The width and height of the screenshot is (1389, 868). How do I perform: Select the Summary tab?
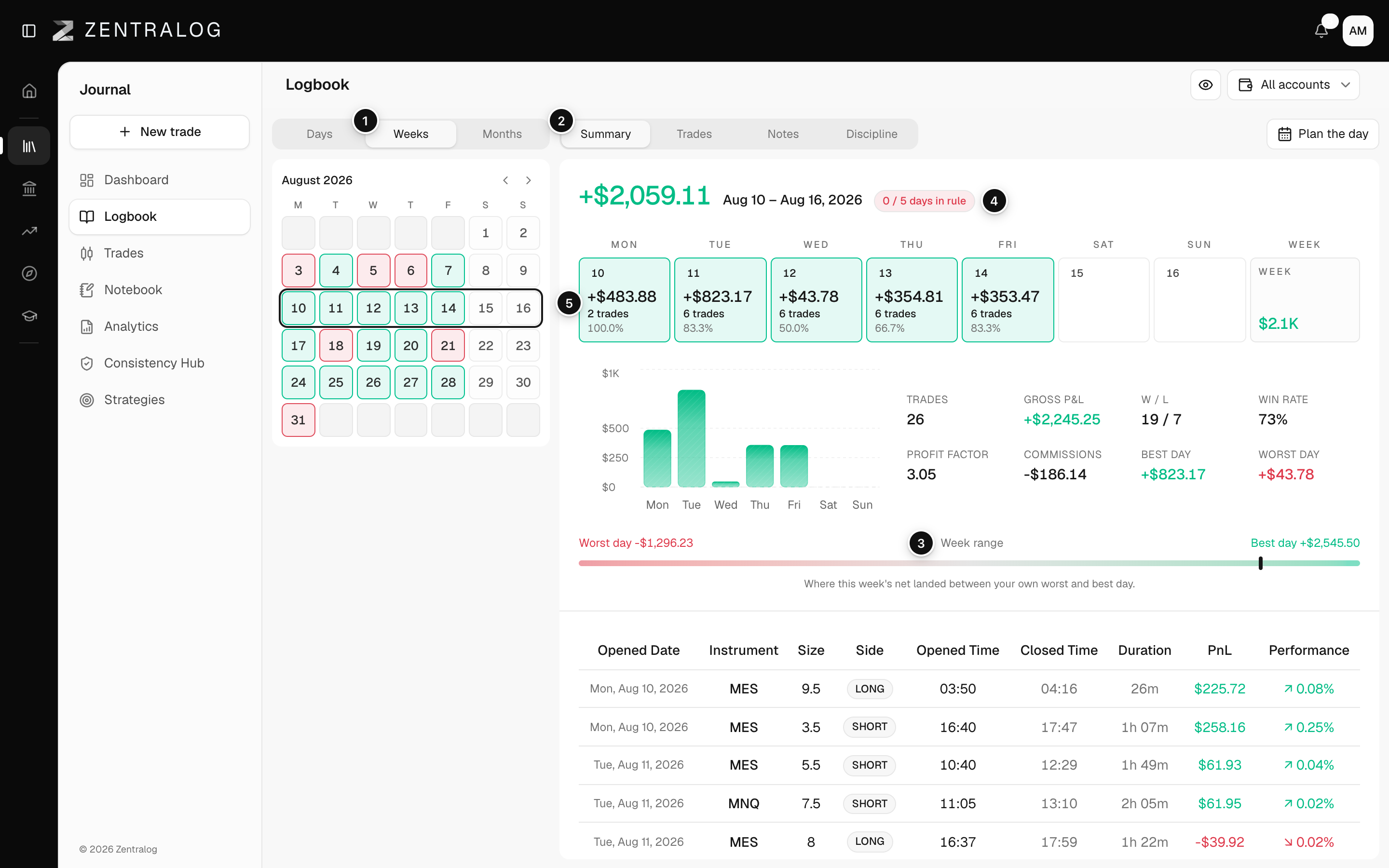[x=606, y=134]
